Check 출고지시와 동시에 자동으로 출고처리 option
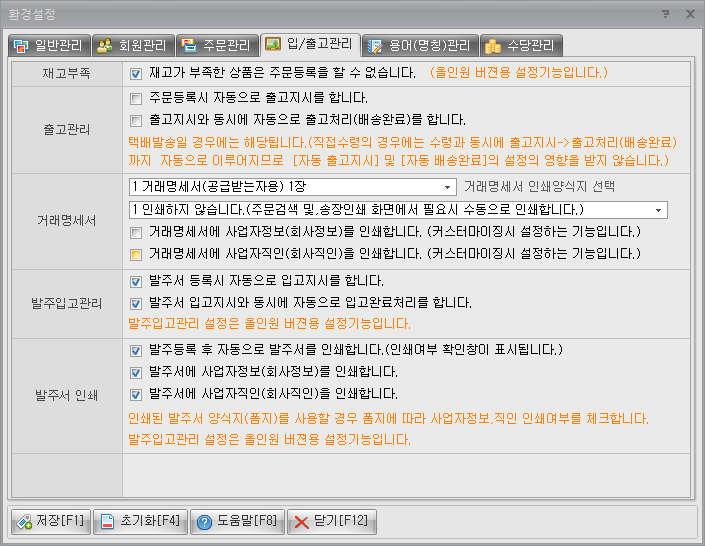Screen dimensions: 705x546 tap(135, 121)
